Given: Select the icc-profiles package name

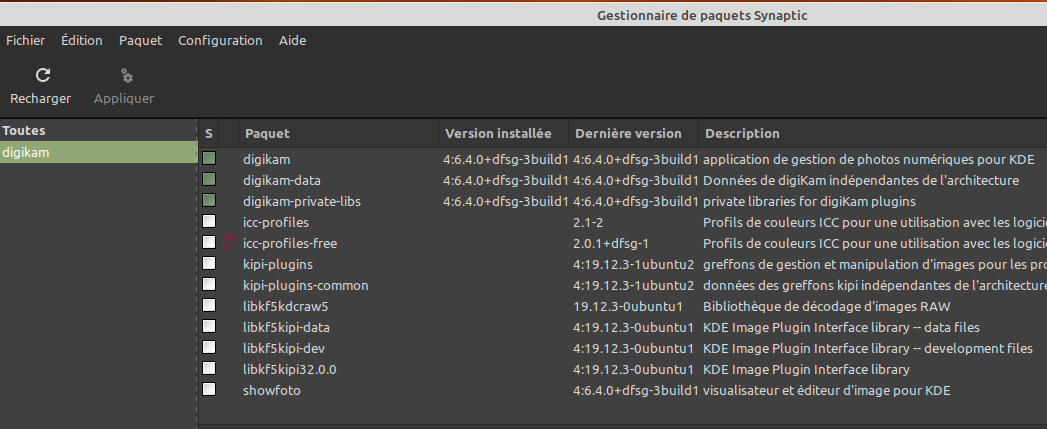Looking at the screenshot, I should coord(276,223).
